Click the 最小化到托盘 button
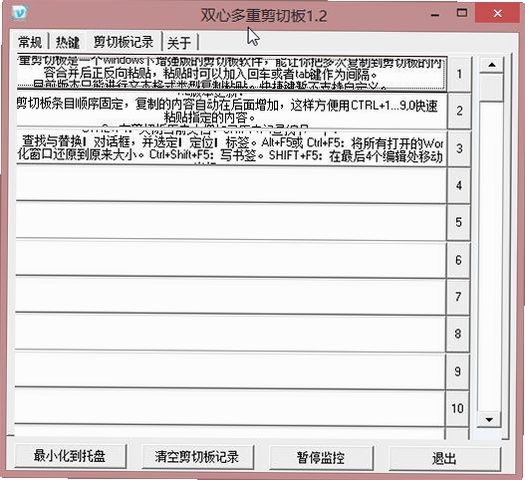The width and height of the screenshot is (525, 480). [70, 456]
